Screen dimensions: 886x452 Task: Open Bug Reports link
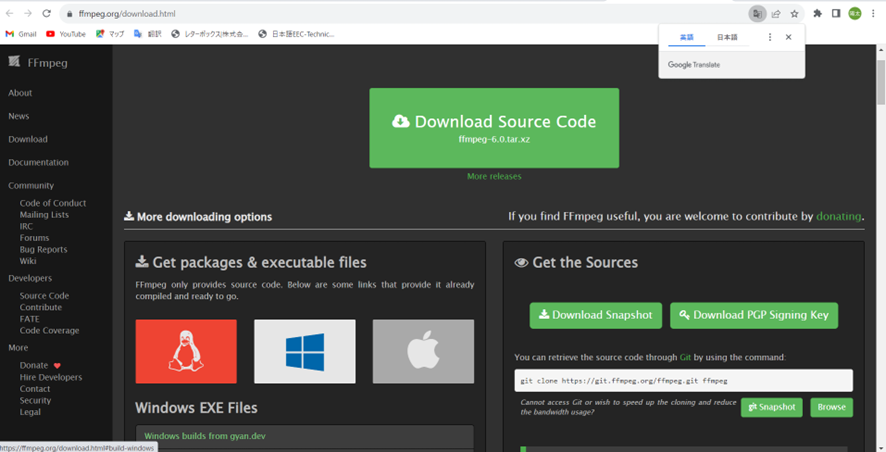tap(44, 249)
